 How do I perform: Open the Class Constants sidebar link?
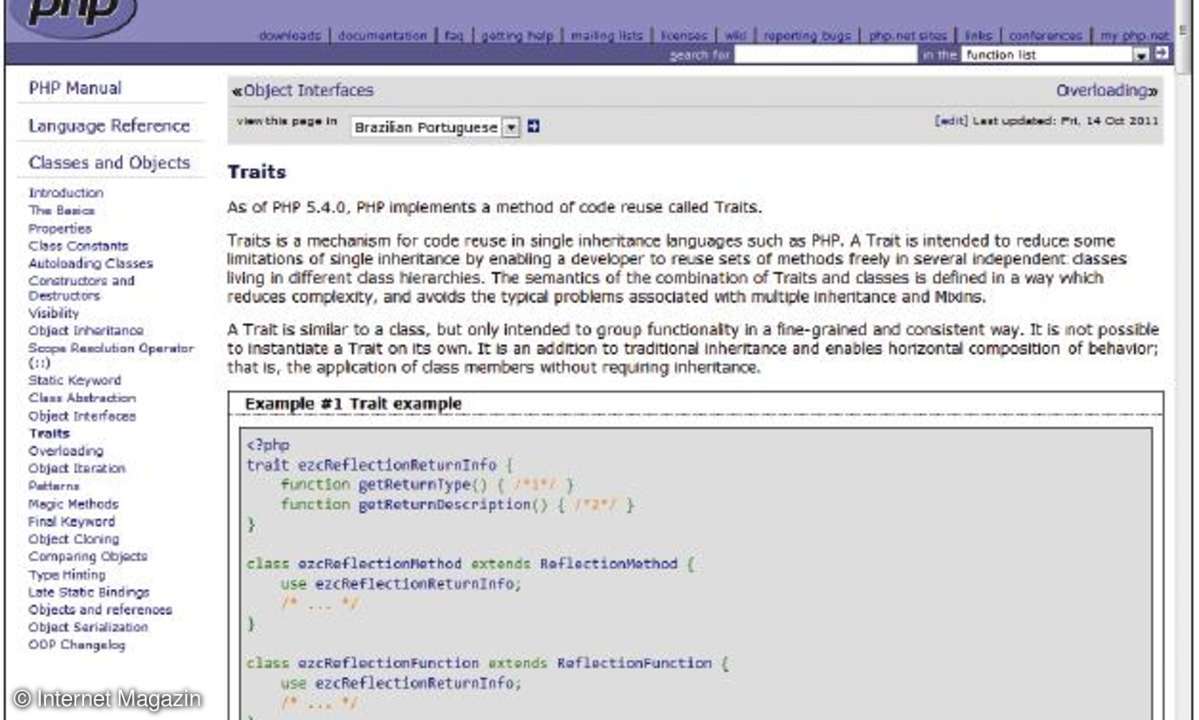[x=78, y=246]
